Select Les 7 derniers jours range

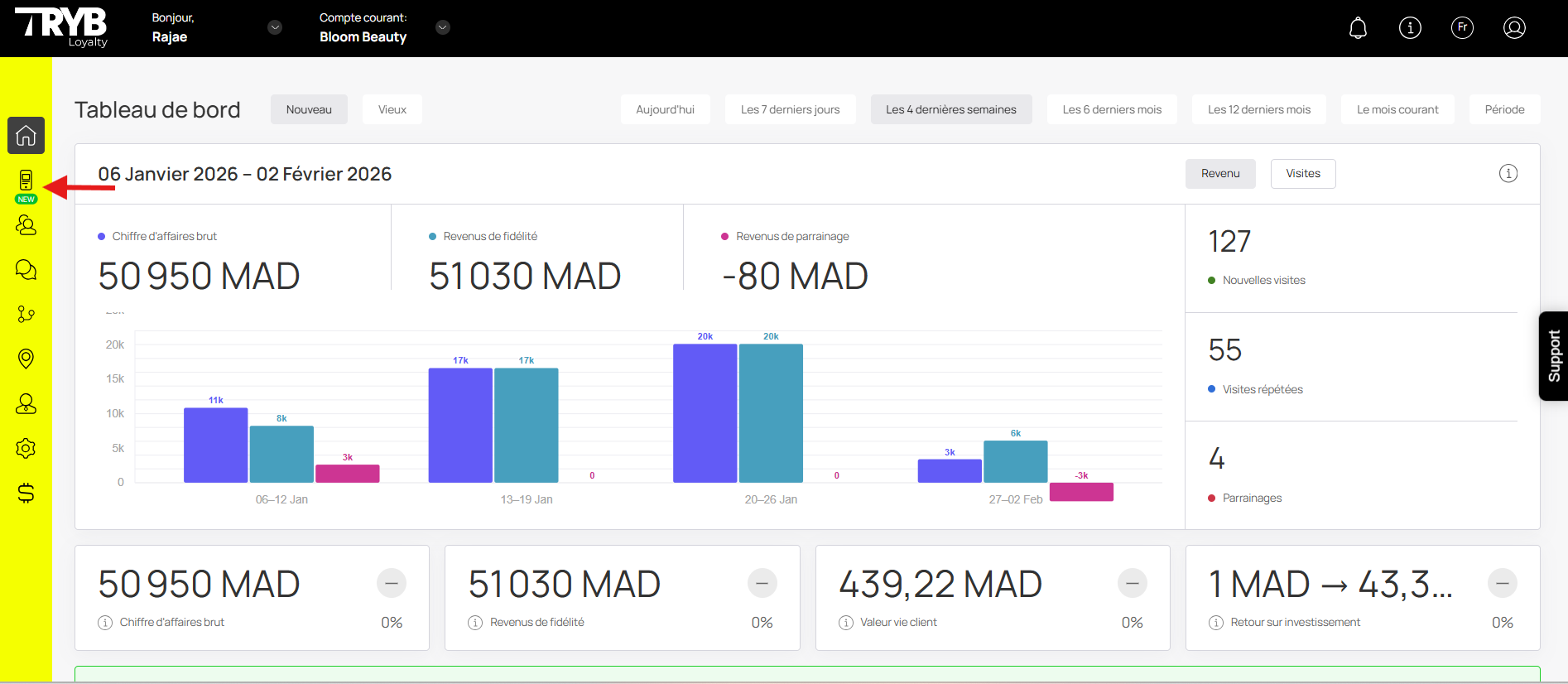pos(791,109)
